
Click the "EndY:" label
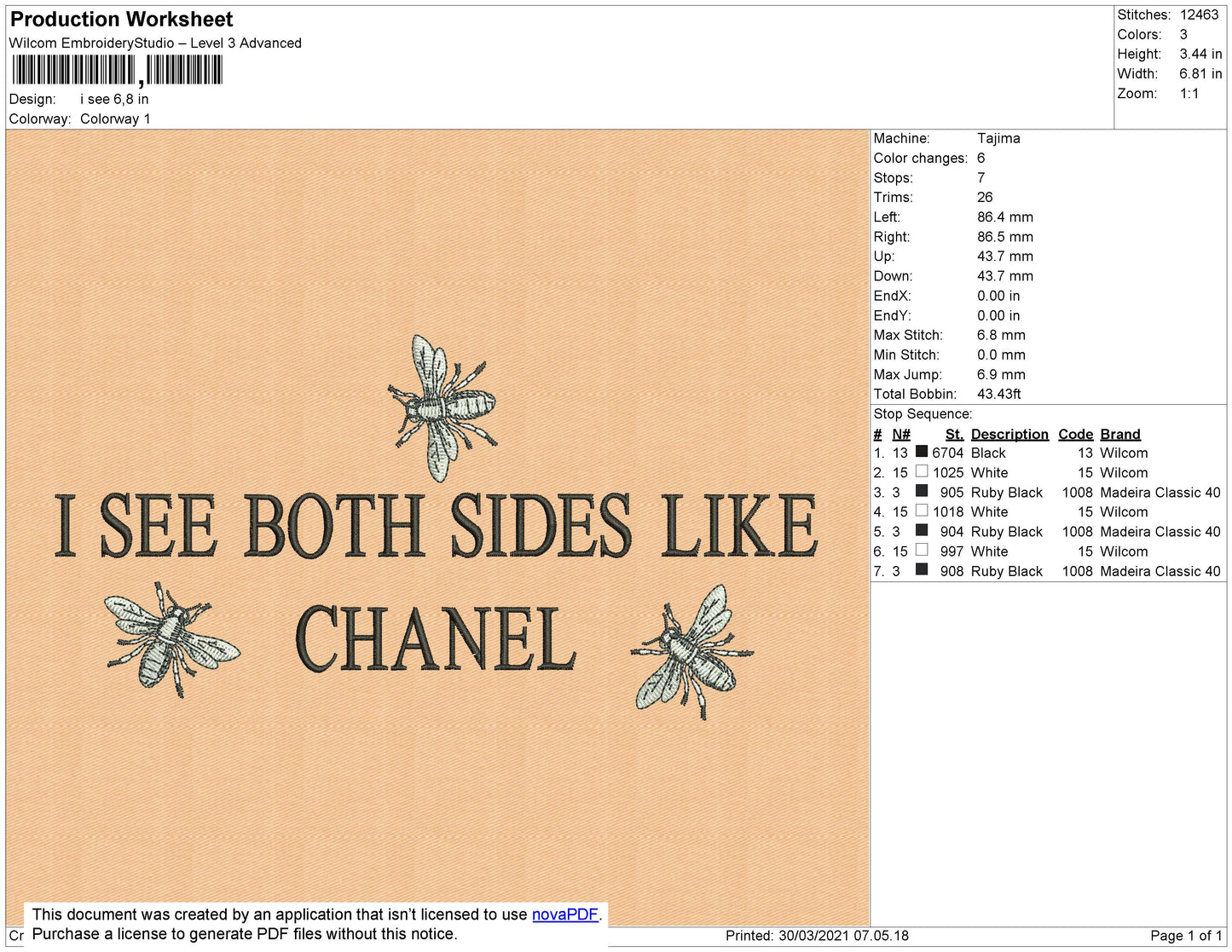coord(892,315)
